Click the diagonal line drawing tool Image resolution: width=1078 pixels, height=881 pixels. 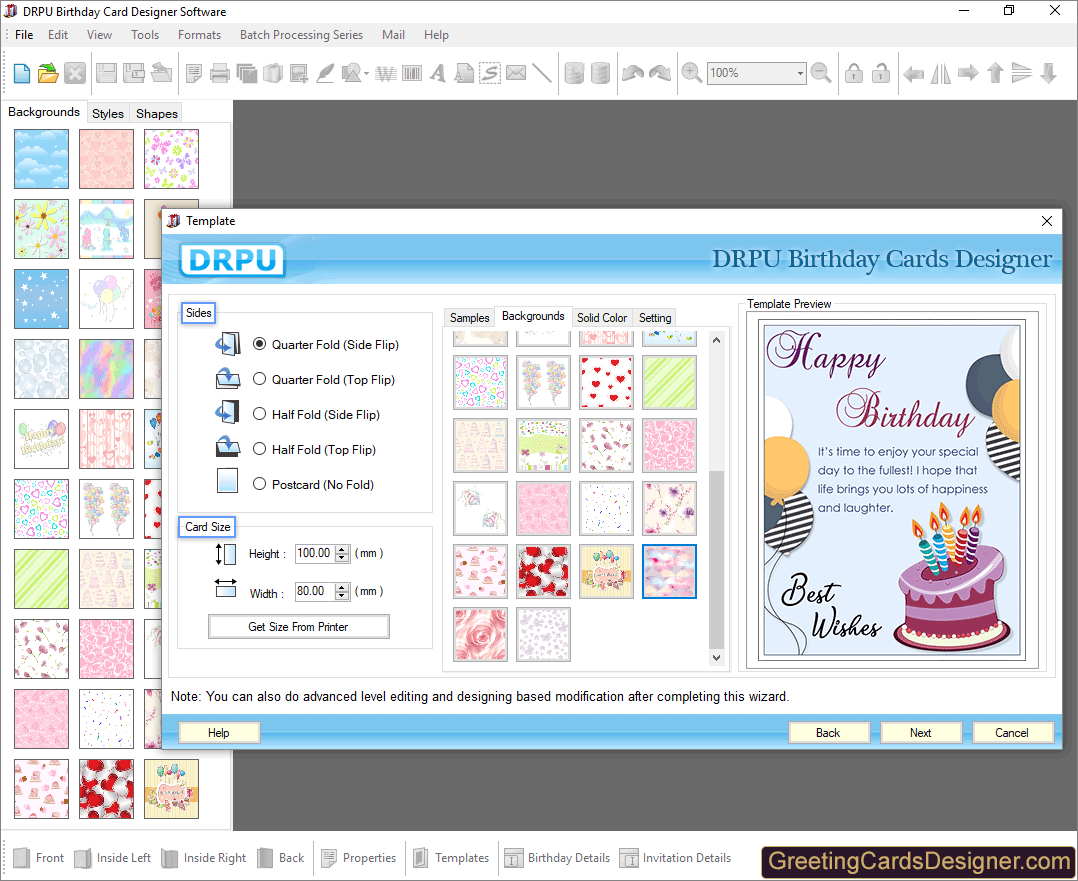(542, 73)
